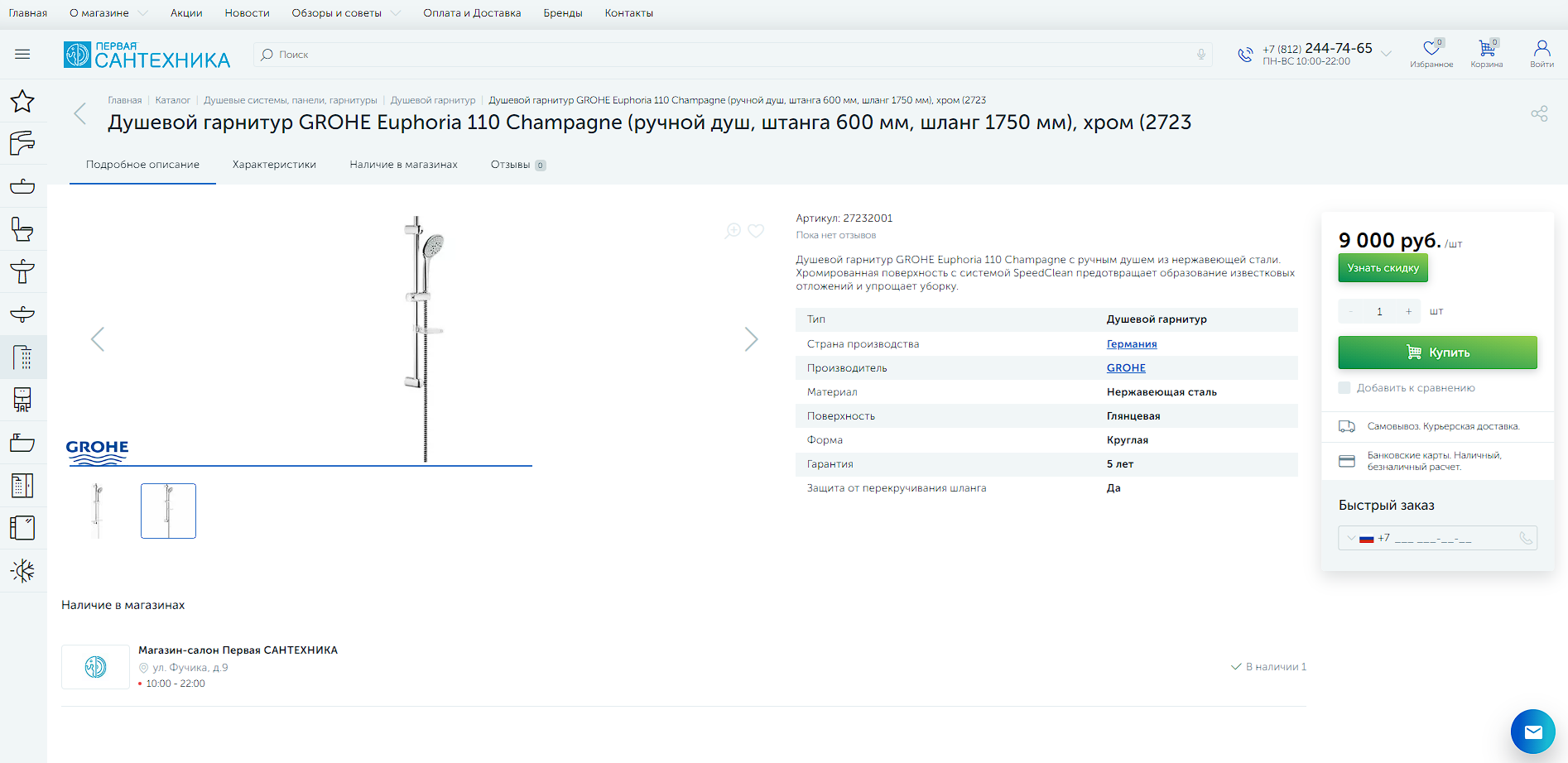The image size is (1568, 763).
Task: Expand Обзоры и советы menu
Action: click(x=346, y=13)
